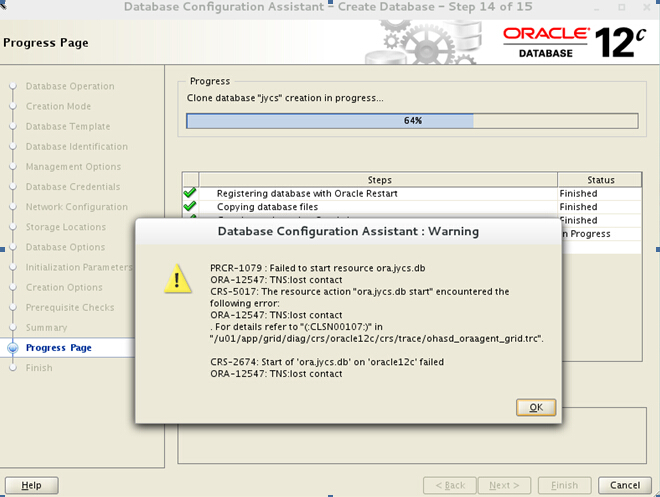This screenshot has width=660, height=497.
Task: Click the disabled Next button
Action: (x=504, y=485)
